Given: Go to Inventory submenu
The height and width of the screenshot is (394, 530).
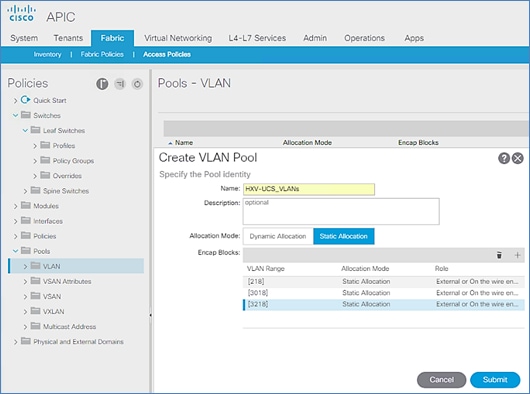Looking at the screenshot, I should point(47,54).
